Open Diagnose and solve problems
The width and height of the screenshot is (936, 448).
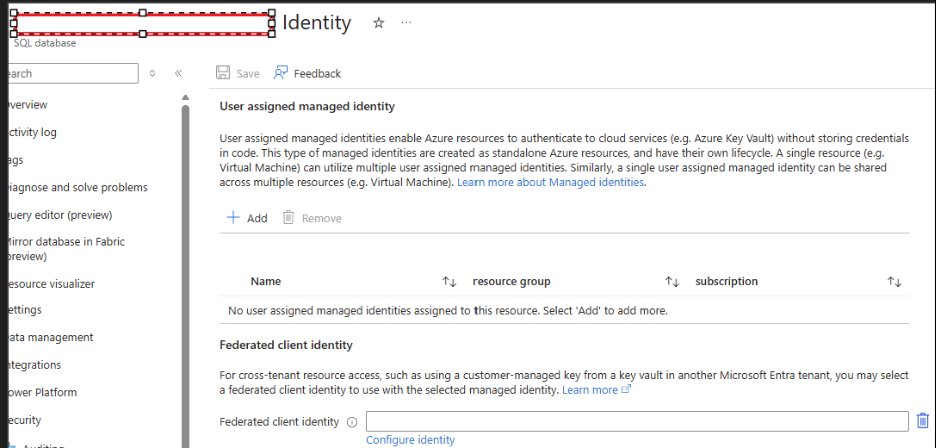click(77, 187)
